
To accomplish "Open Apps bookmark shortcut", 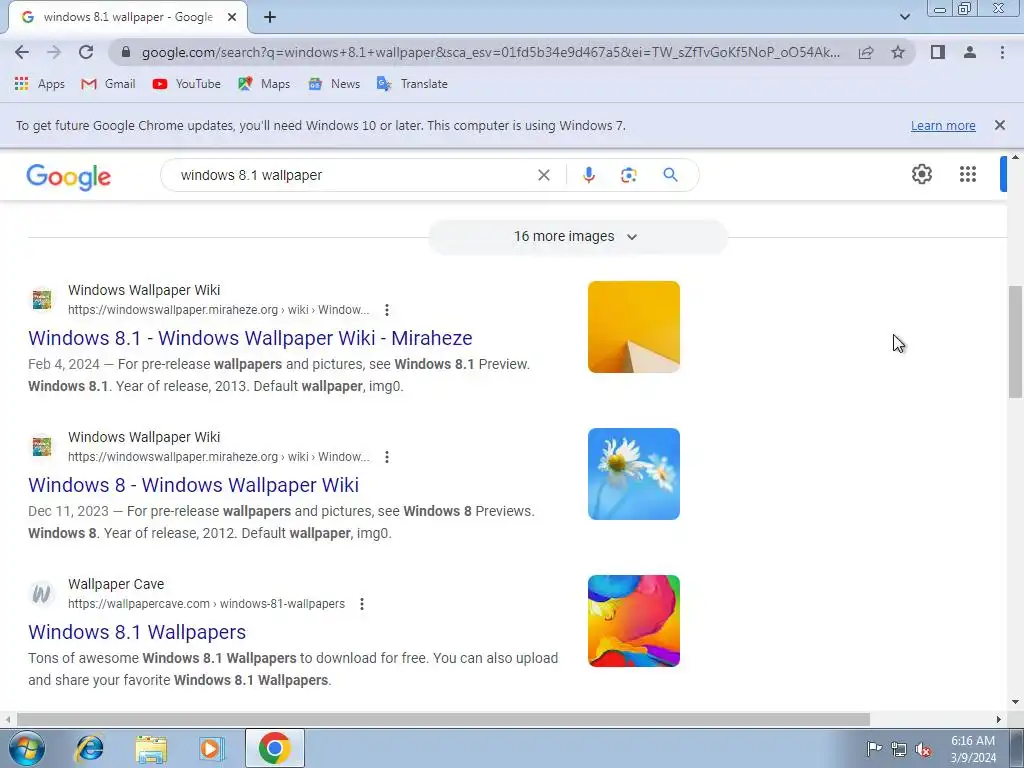I will tap(39, 84).
